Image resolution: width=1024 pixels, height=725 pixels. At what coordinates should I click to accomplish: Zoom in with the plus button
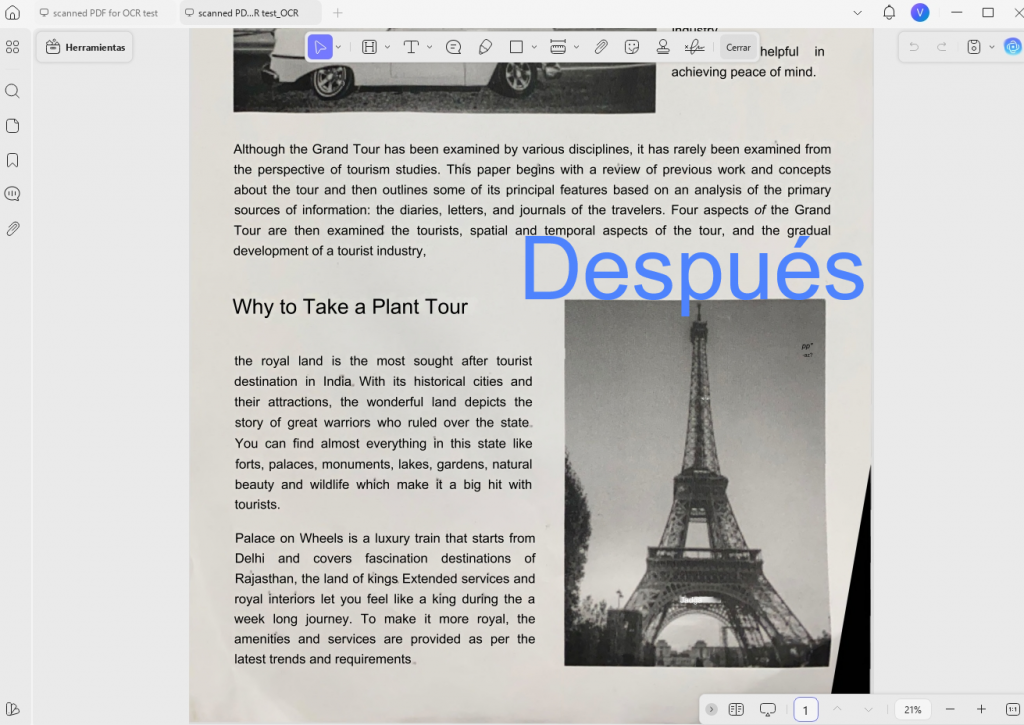(981, 709)
